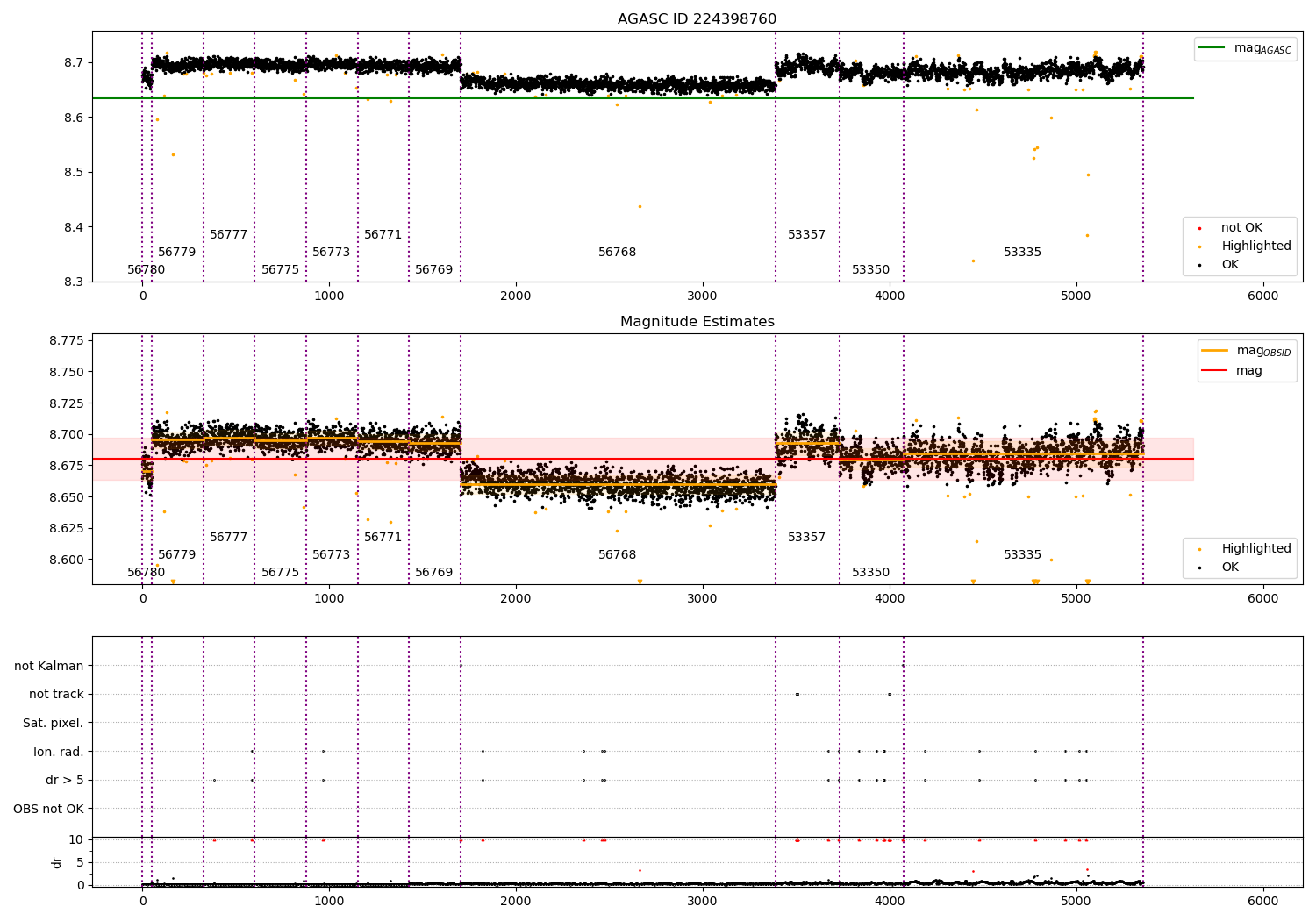The width and height of the screenshot is (1316, 921).
Task: Click OBSID label 56773 in the AGASC plot
Action: tap(331, 253)
